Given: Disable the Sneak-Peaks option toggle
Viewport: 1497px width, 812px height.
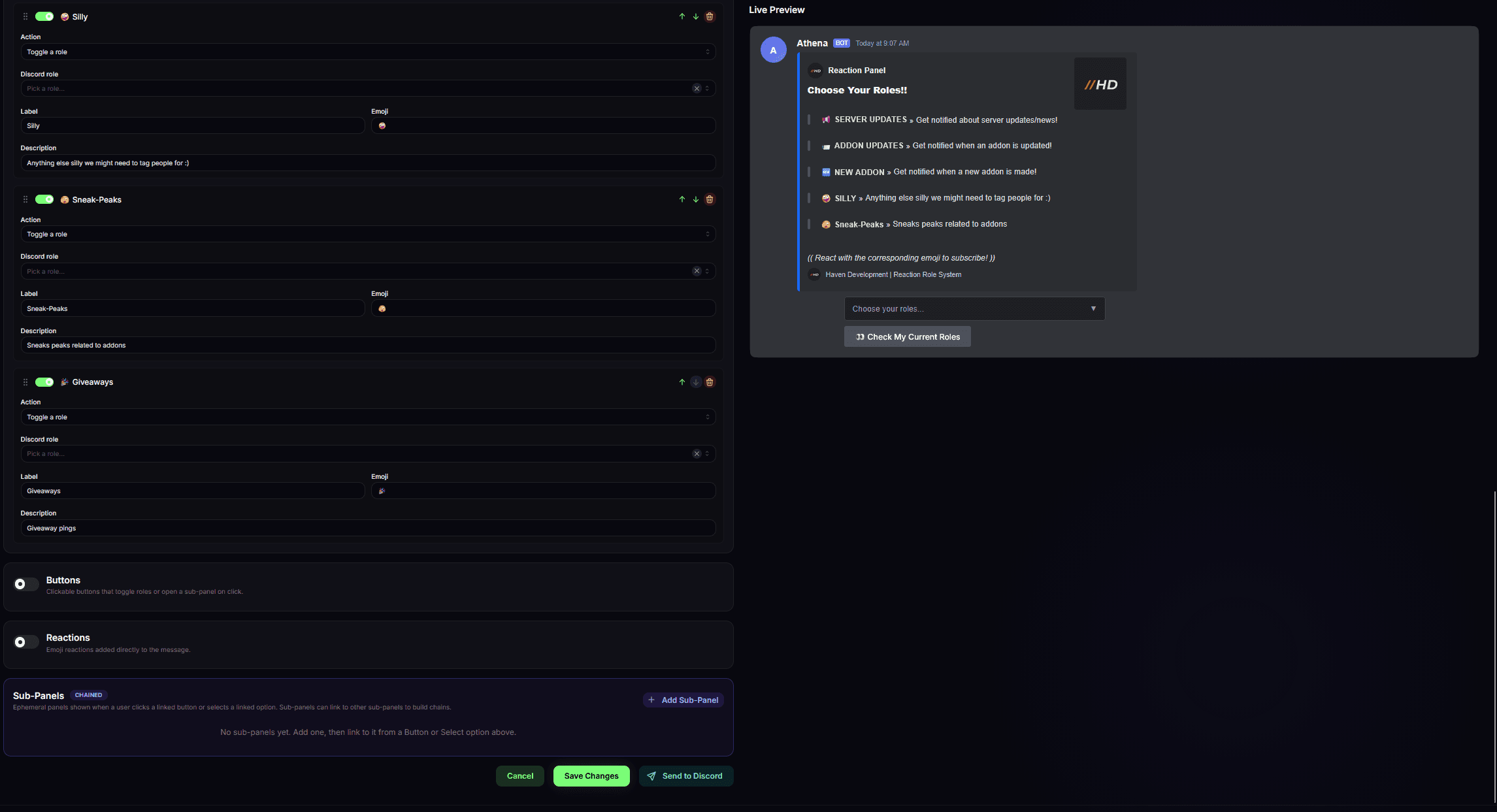Looking at the screenshot, I should [44, 199].
